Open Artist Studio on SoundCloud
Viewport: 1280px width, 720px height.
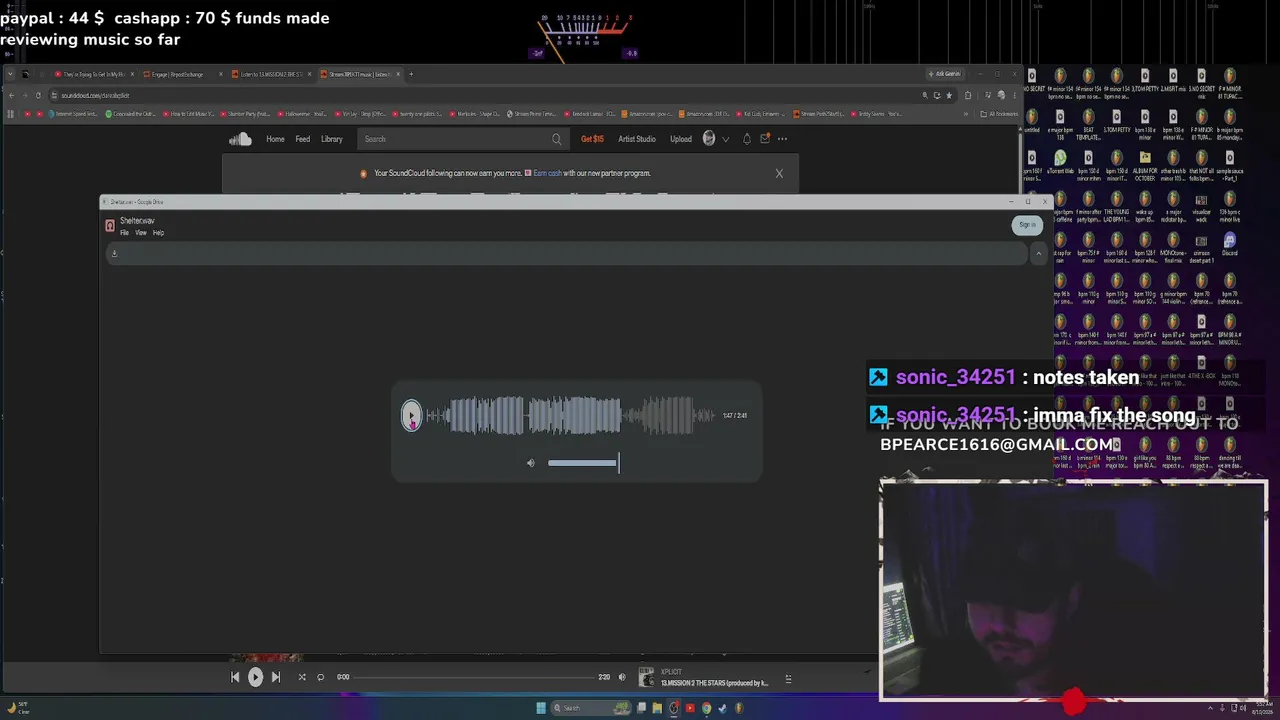637,139
